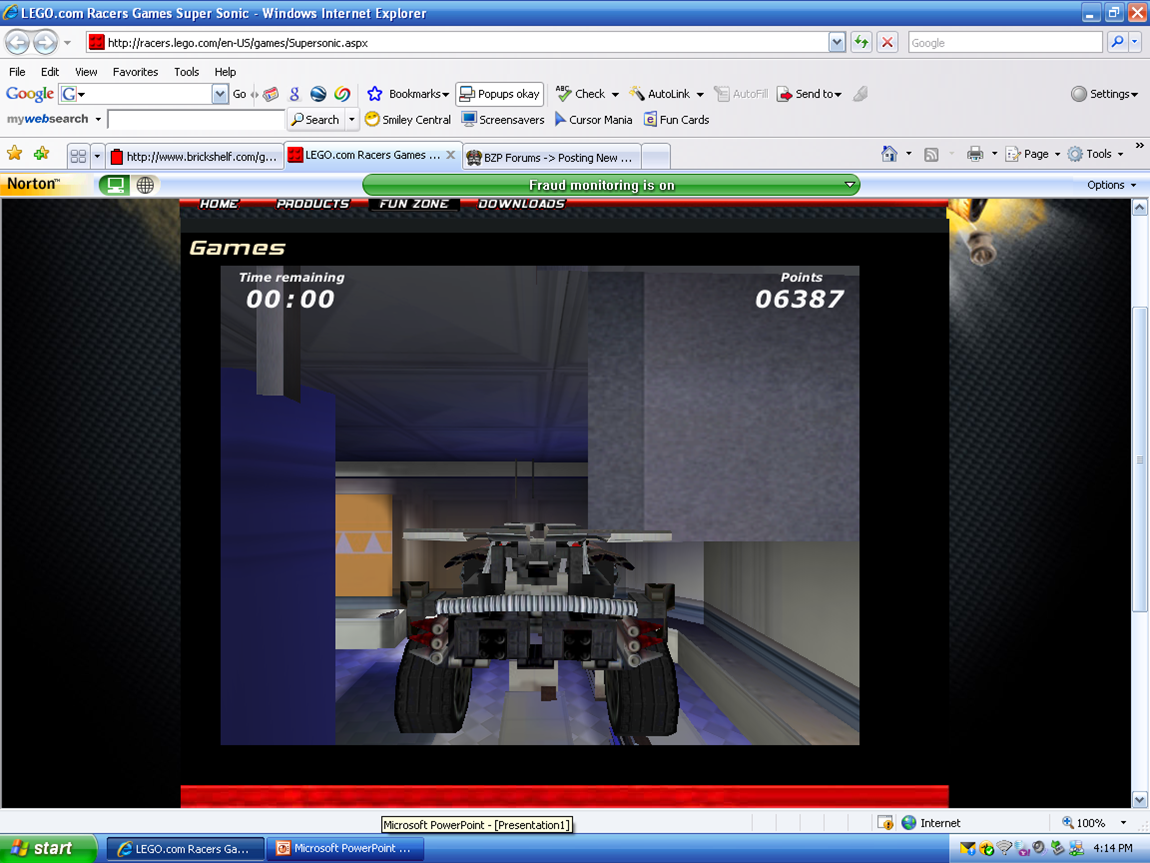Click the mywebsearch Search magnifier icon
The height and width of the screenshot is (863, 1150).
[x=300, y=119]
